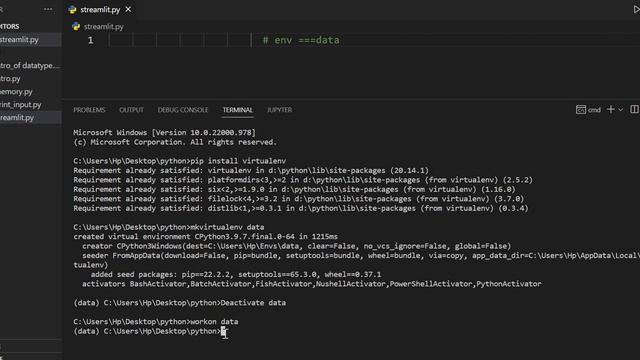The width and height of the screenshot is (640, 360).
Task: Select the streamlit.py editor tab
Action: [100, 9]
